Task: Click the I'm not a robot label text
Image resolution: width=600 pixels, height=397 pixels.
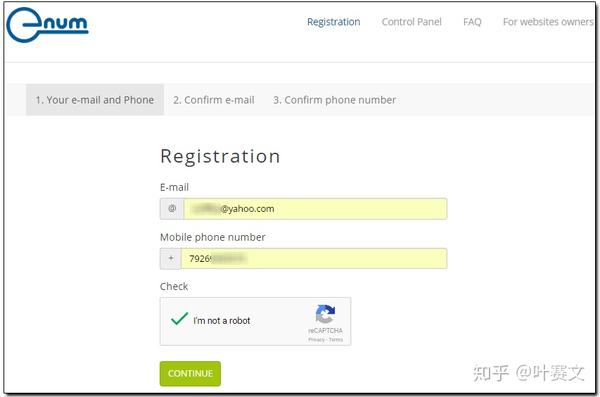Action: 222,320
